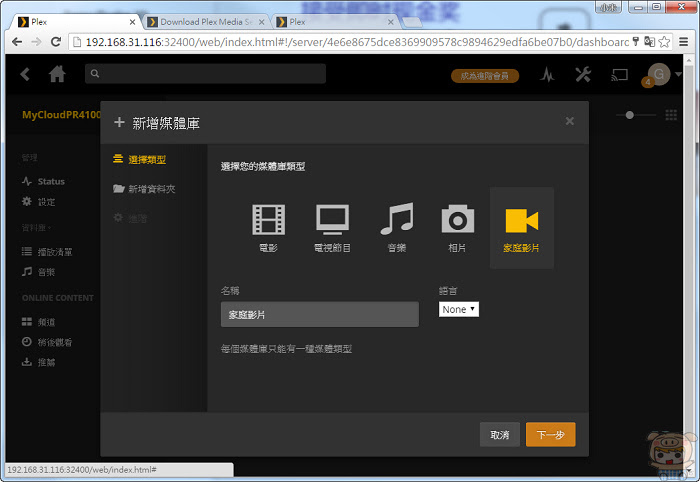Image resolution: width=700 pixels, height=482 pixels.
Task: Go to the 新增資料夾 step
Action: tap(144, 189)
